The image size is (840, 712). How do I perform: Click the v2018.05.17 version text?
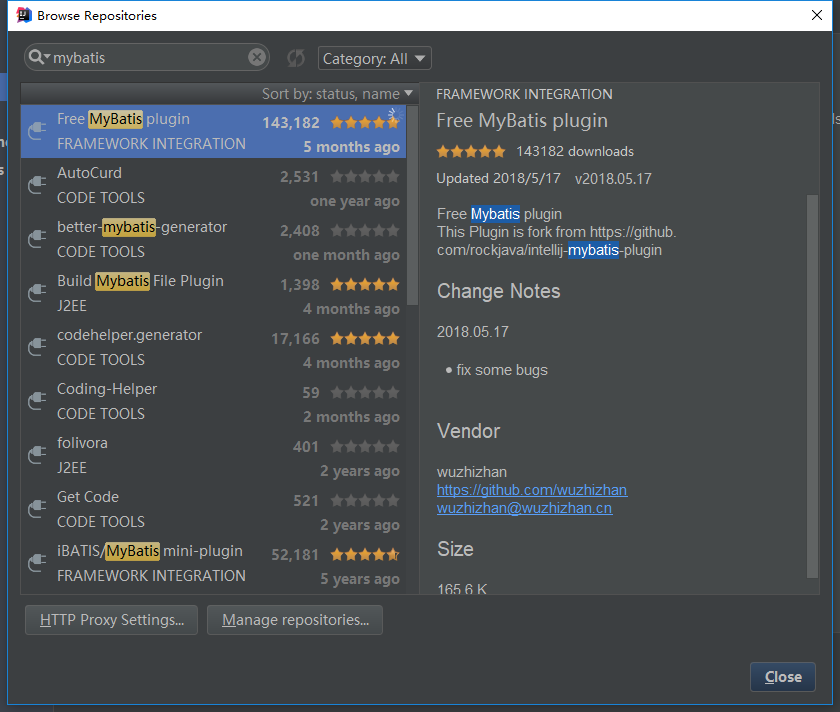[x=613, y=178]
